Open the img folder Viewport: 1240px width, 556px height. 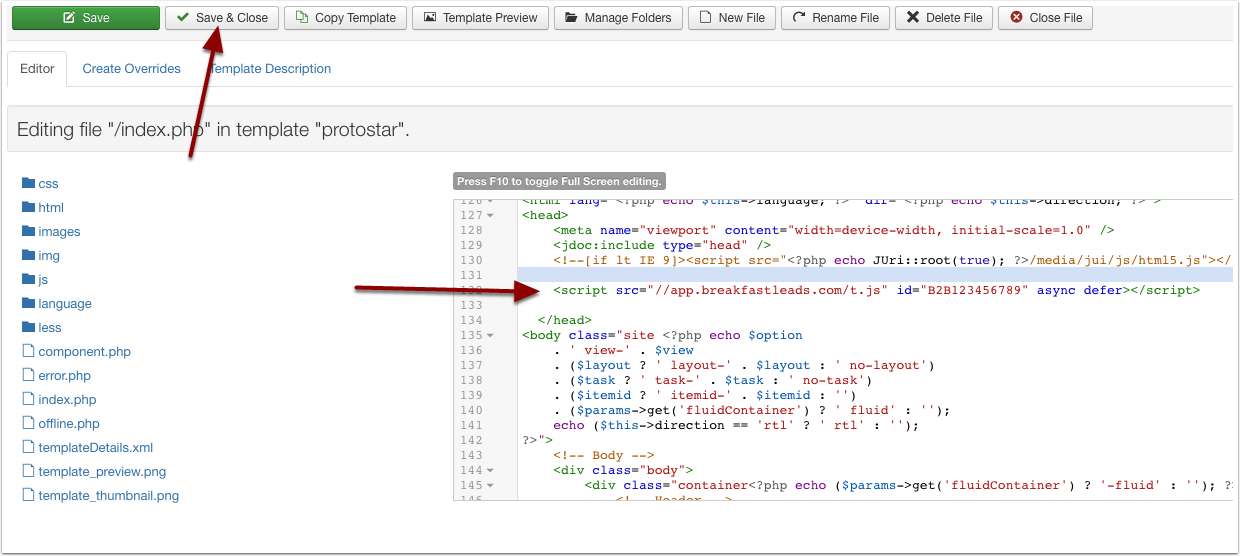tap(49, 256)
